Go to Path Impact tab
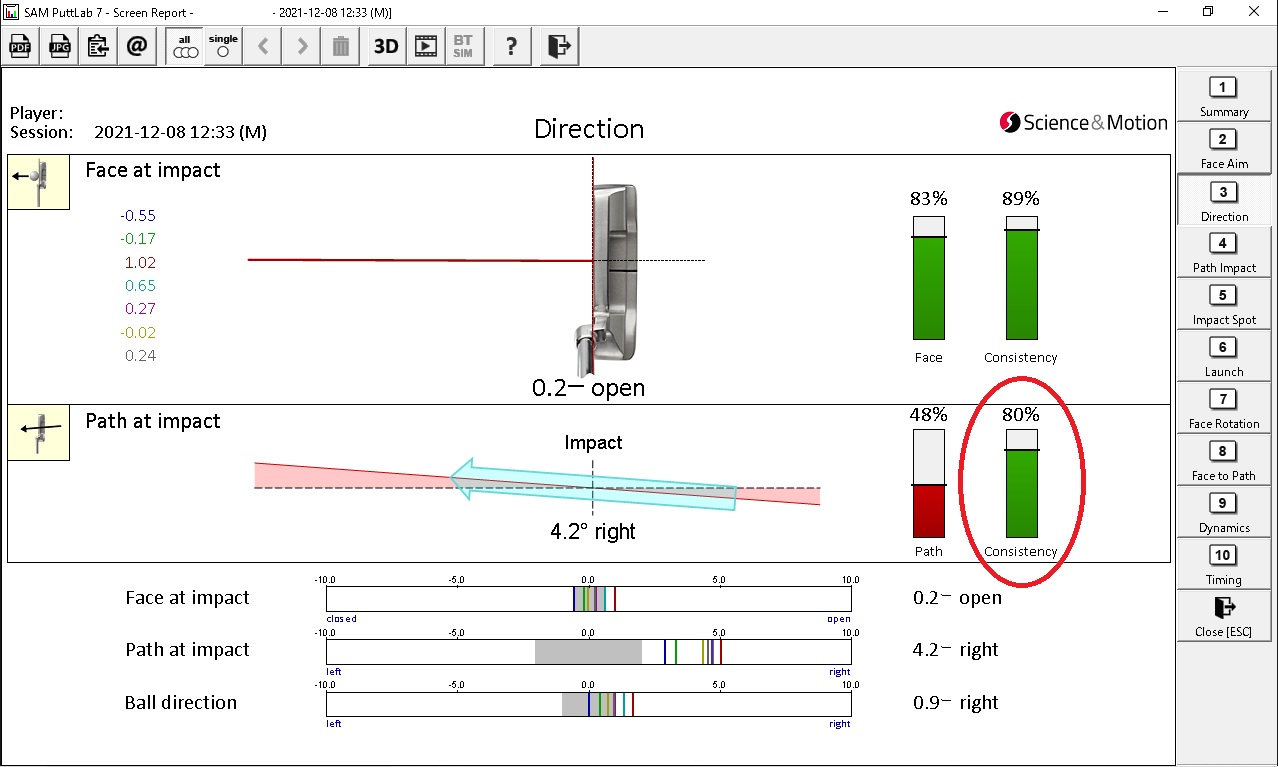The width and height of the screenshot is (1278, 767). click(x=1223, y=253)
